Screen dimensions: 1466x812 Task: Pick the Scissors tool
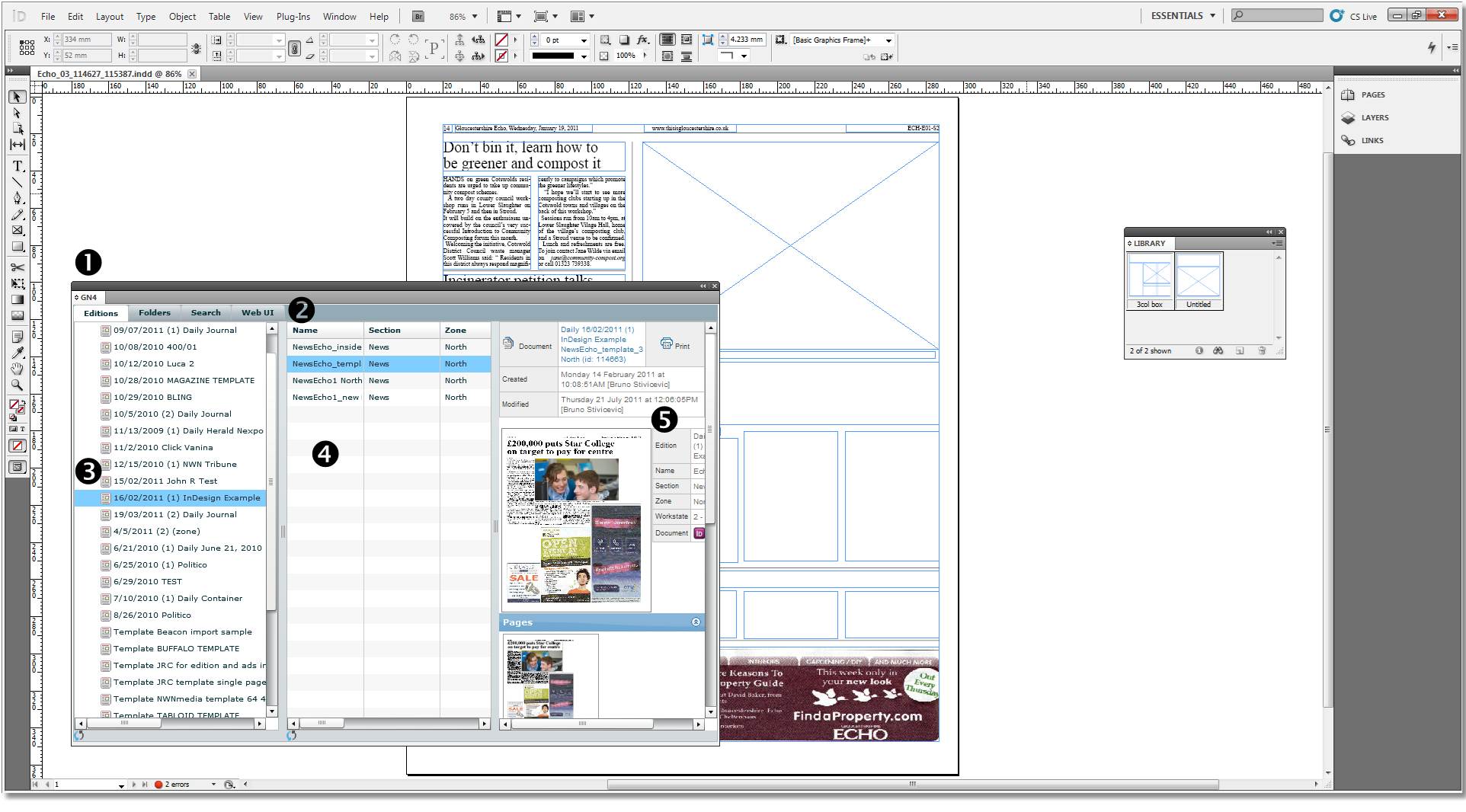pos(17,267)
